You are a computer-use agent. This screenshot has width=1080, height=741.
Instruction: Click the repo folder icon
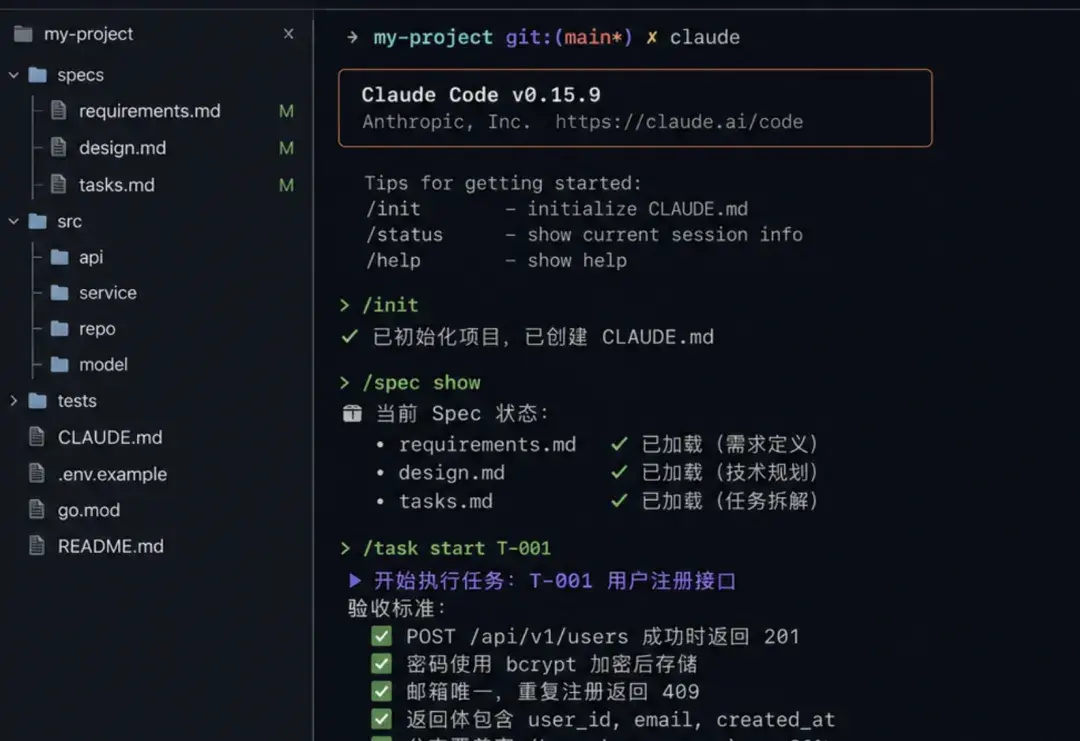pos(60,328)
